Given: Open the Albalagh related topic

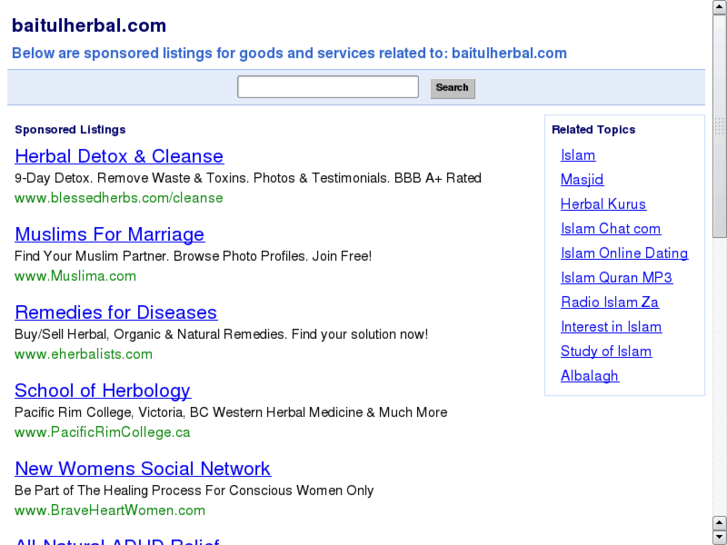Looking at the screenshot, I should [x=589, y=376].
